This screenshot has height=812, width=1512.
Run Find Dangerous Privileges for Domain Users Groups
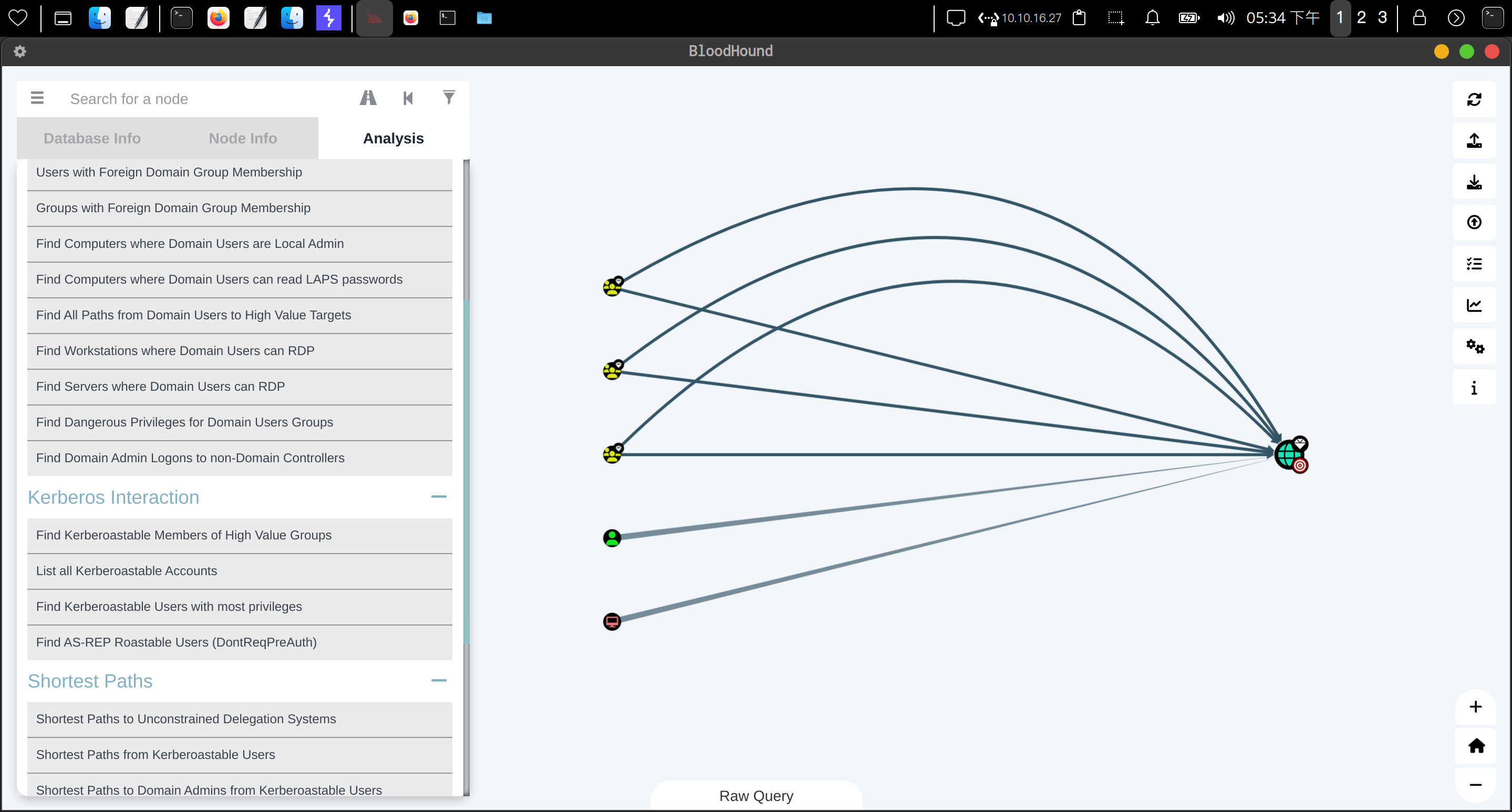point(240,422)
